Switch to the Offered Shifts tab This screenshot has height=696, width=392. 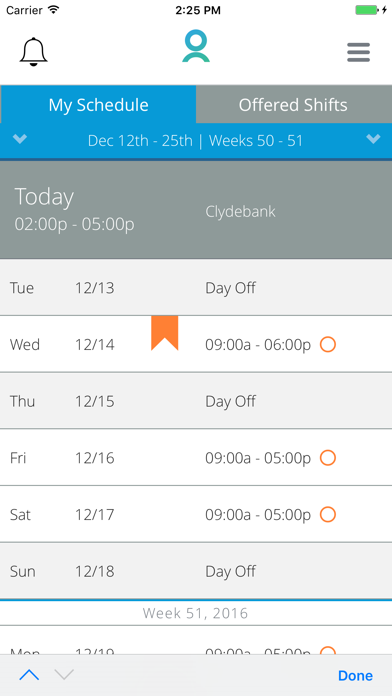tap(293, 104)
